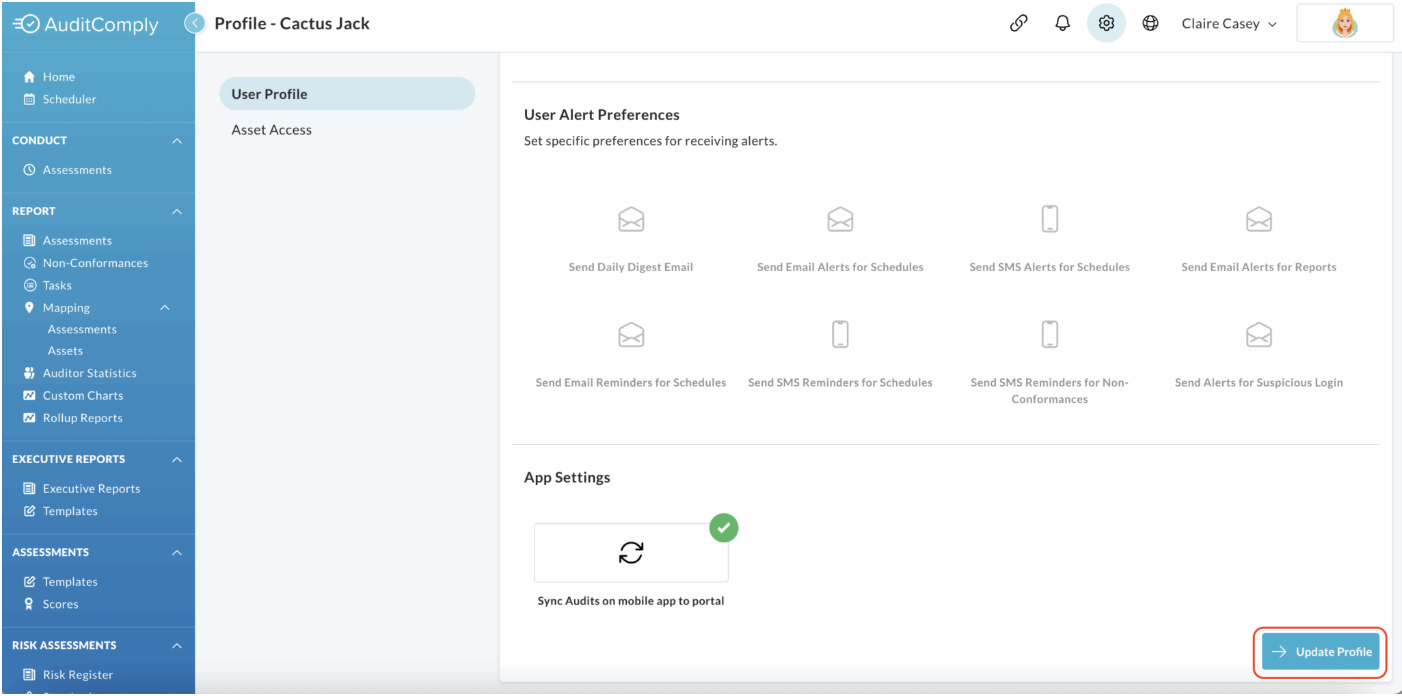Collapse the CONDUCT section
The height and width of the screenshot is (696, 1402).
[x=177, y=141]
